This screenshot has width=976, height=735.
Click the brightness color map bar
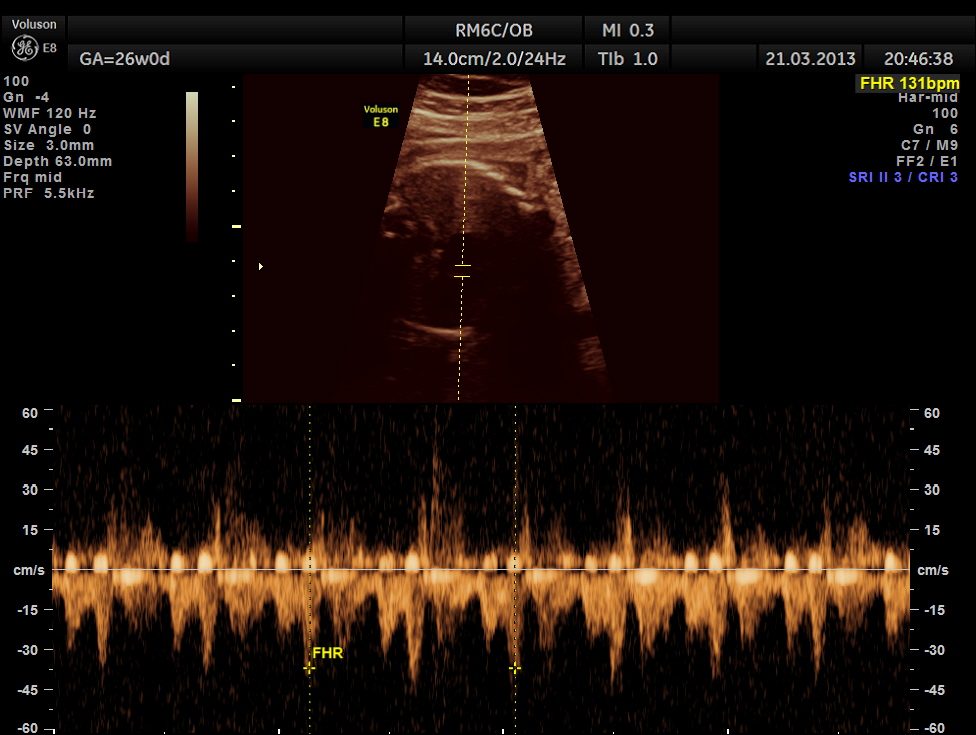pyautogui.click(x=192, y=165)
